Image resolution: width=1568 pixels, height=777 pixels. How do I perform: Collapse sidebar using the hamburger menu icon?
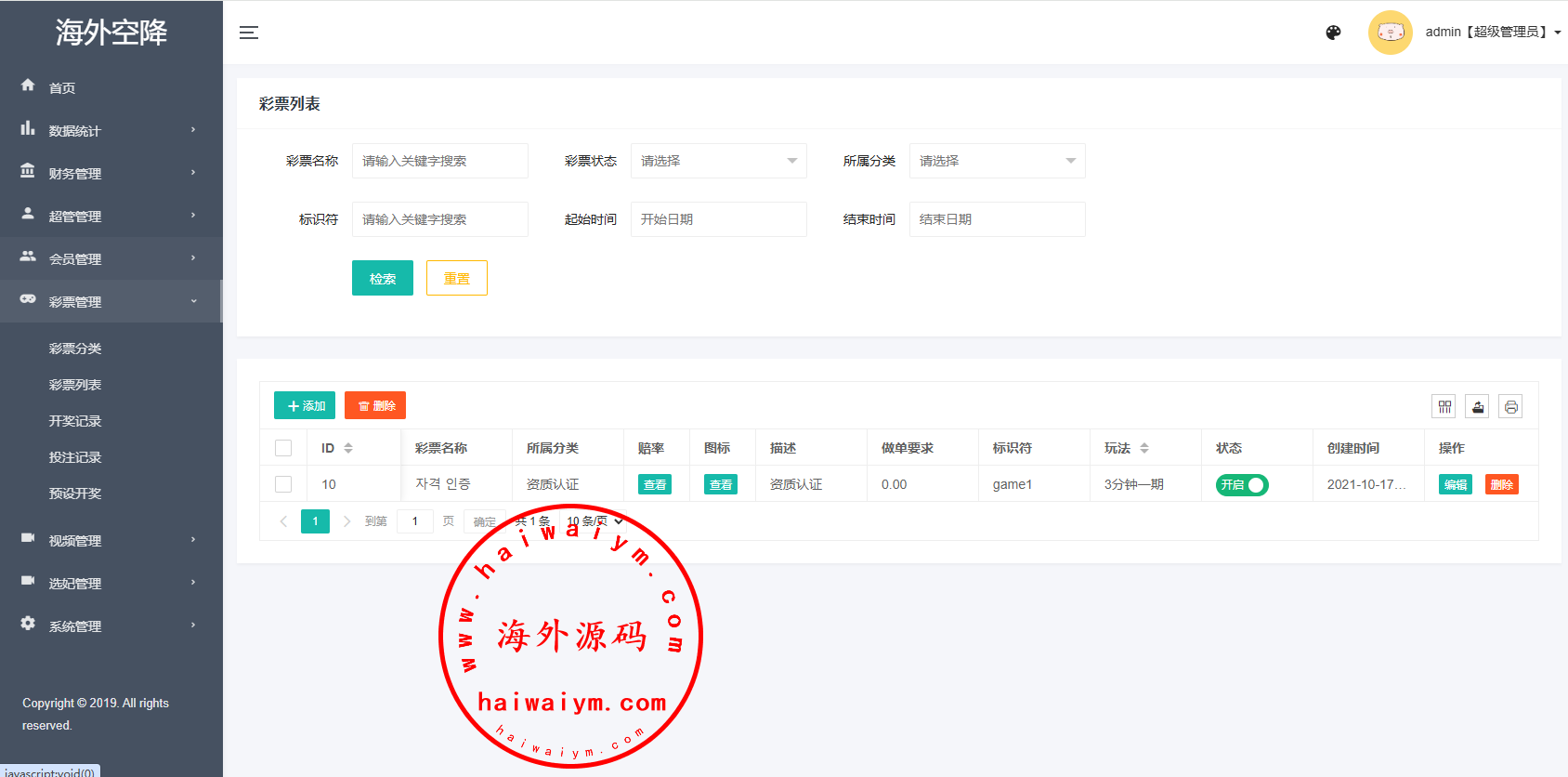(249, 33)
